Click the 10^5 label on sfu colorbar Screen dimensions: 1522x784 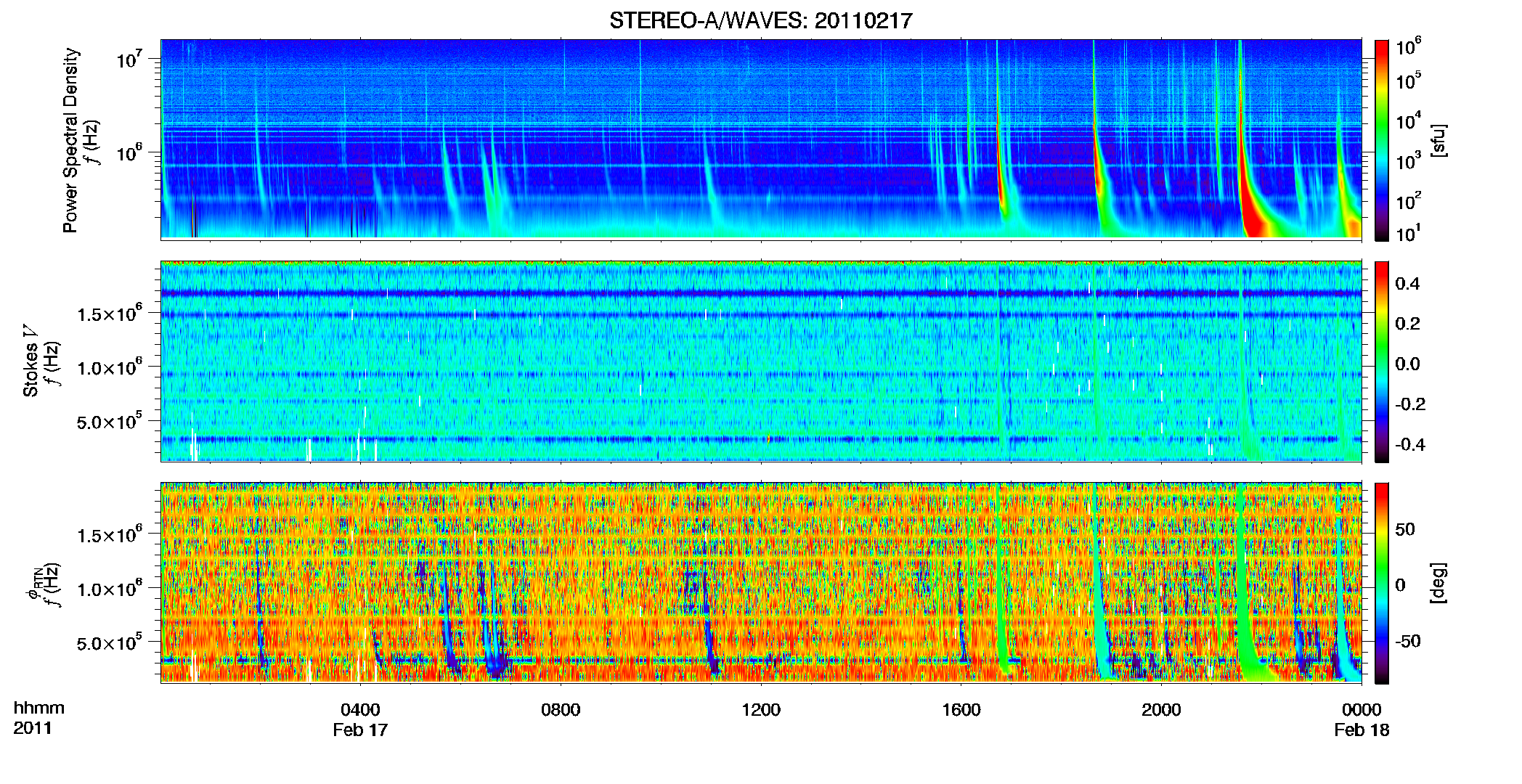click(x=1409, y=81)
